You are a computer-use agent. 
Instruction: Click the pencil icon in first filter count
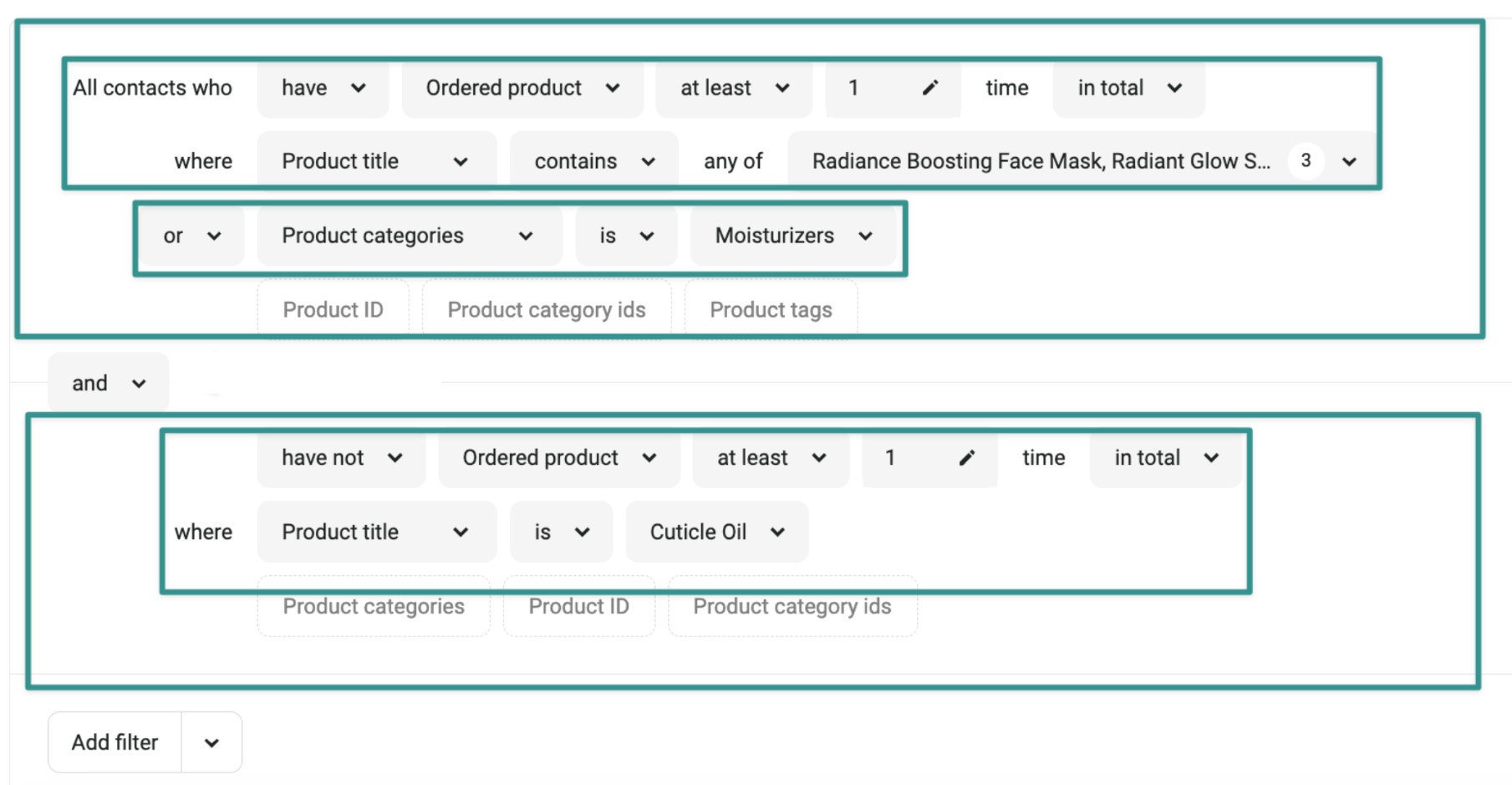(x=929, y=88)
